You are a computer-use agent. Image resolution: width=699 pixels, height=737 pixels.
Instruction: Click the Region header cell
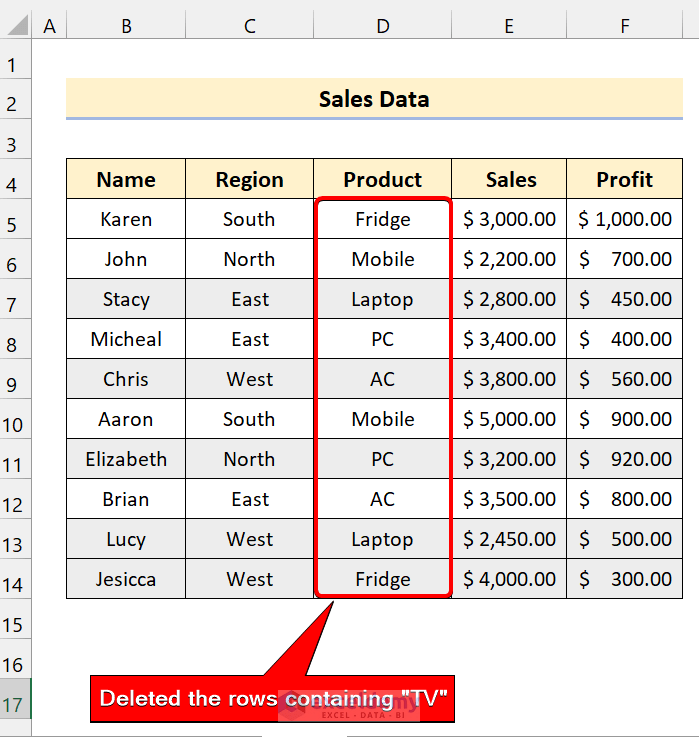[x=250, y=179]
